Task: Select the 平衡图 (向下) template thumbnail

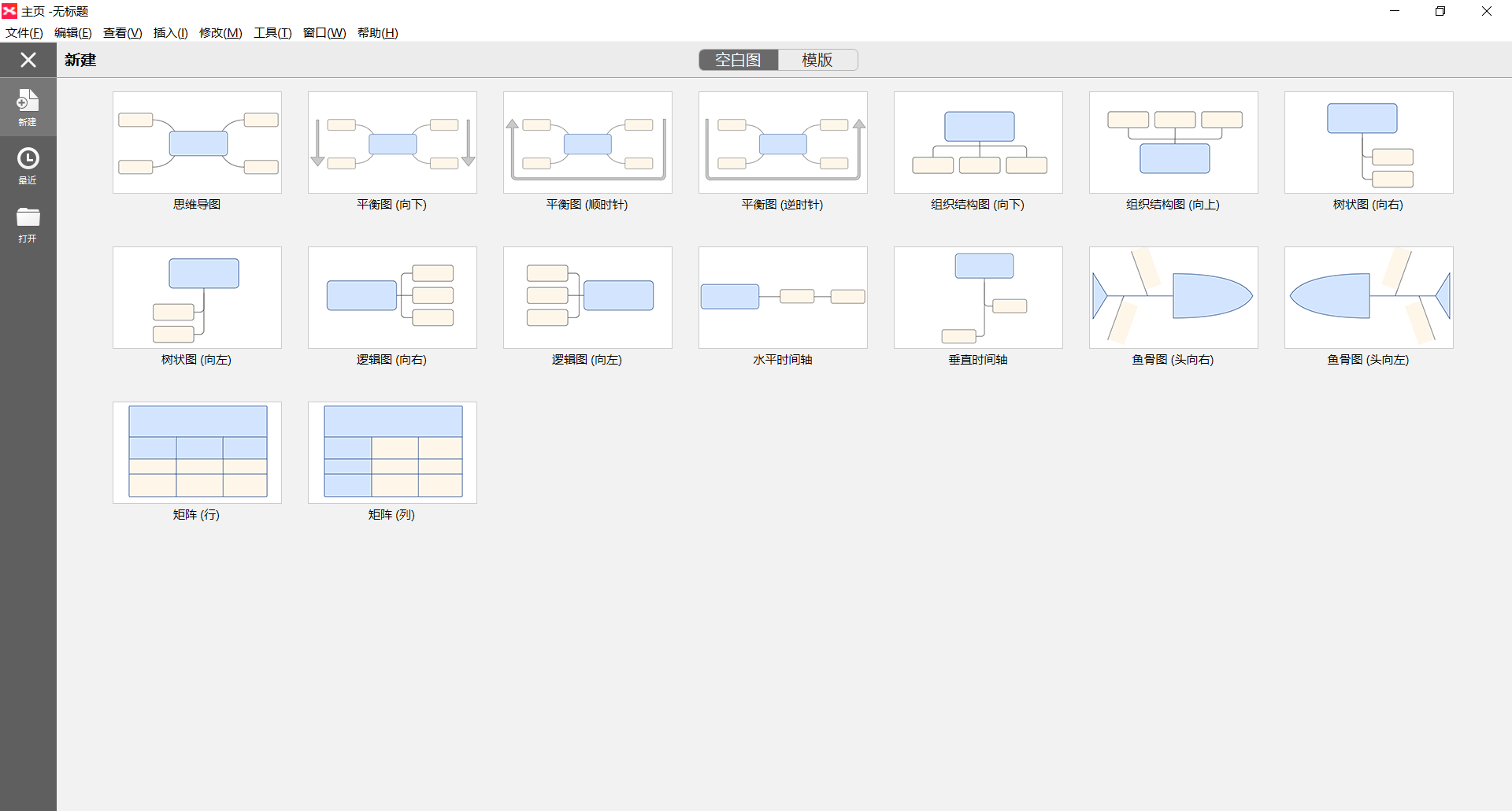Action: (392, 143)
